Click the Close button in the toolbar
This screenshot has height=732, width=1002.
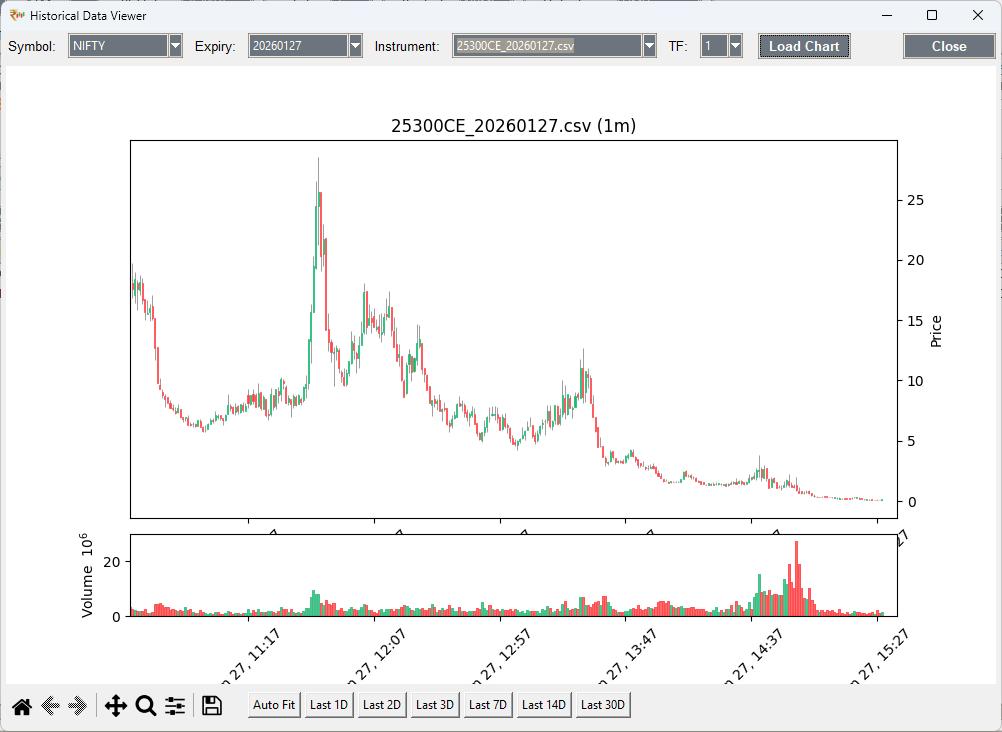(948, 45)
